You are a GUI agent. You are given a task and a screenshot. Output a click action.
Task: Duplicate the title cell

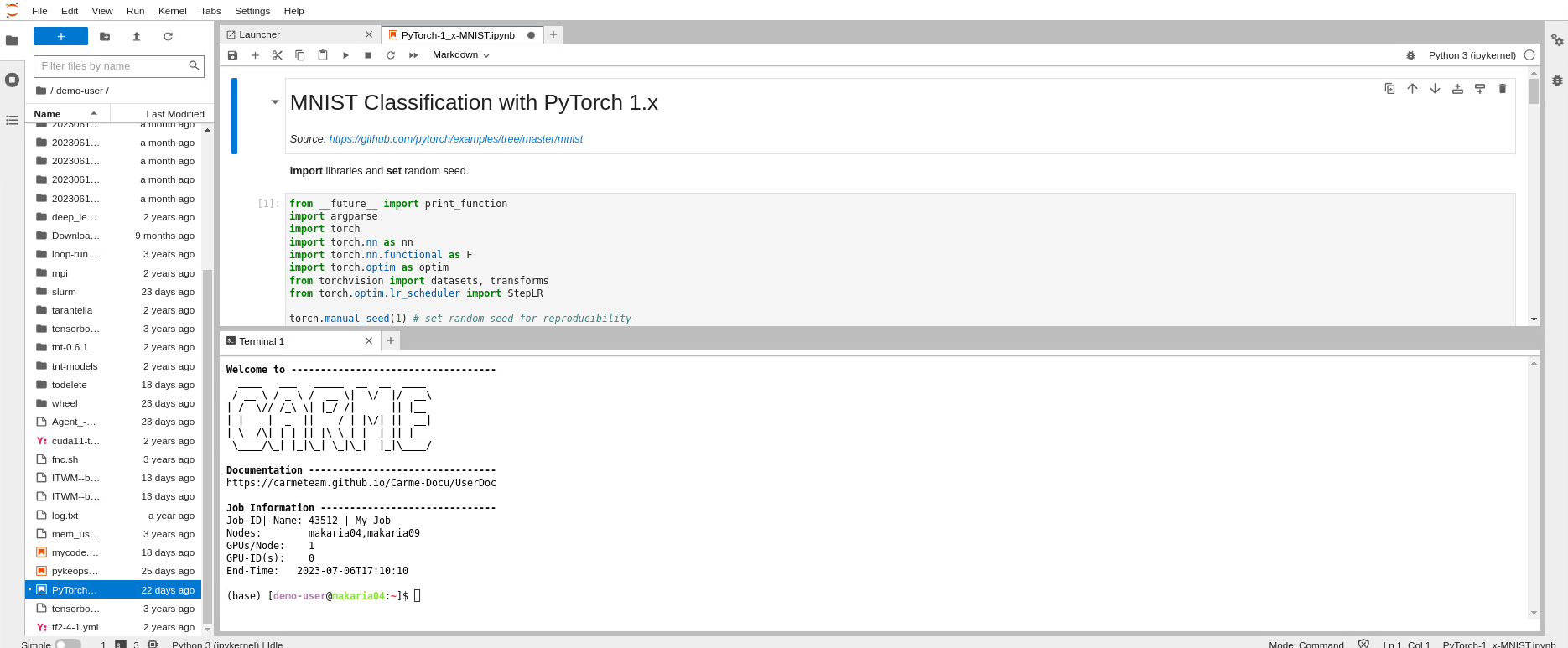pos(1389,89)
